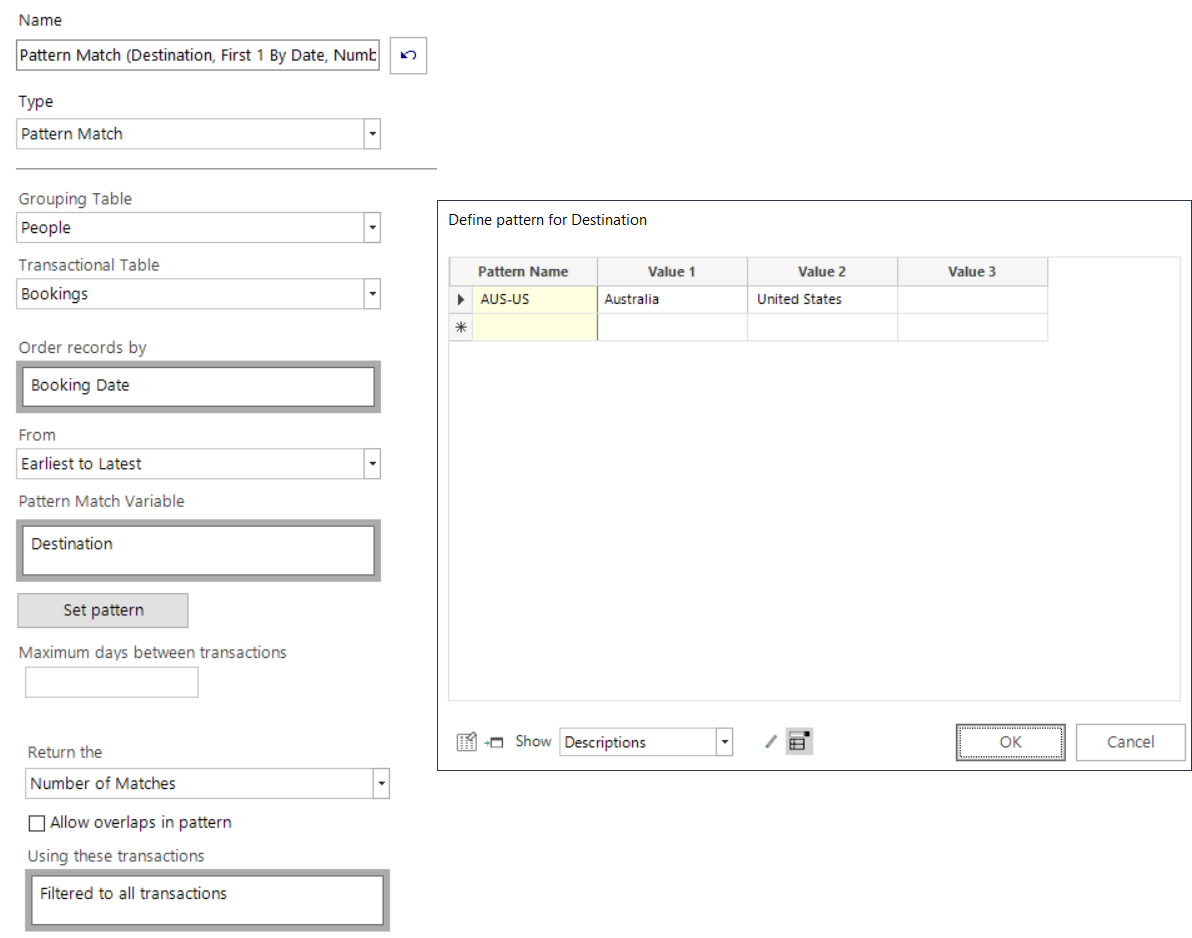Image resolution: width=1192 pixels, height=938 pixels.
Task: Click the Destination pattern match variable box
Action: (198, 551)
